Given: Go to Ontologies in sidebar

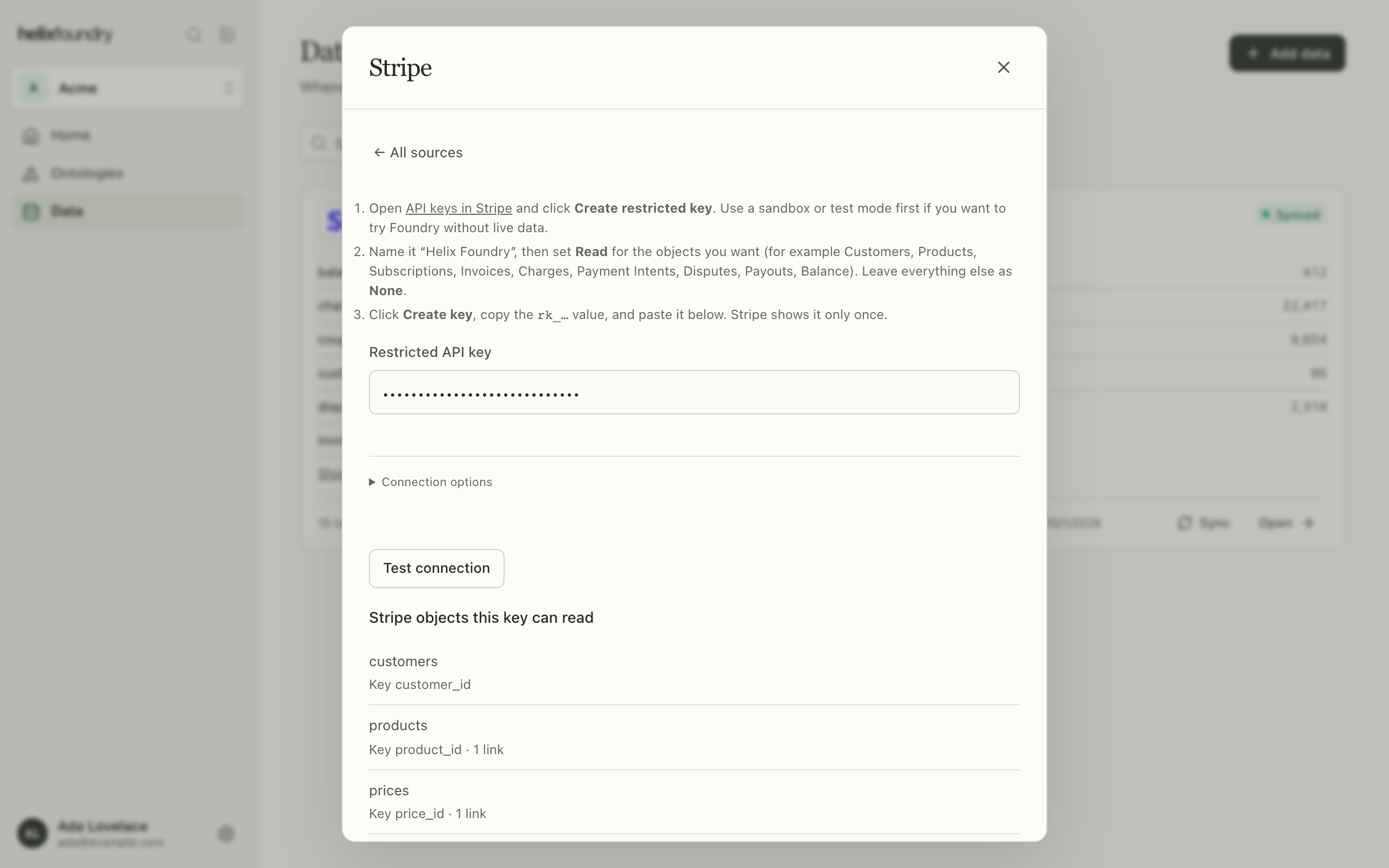Looking at the screenshot, I should (128, 174).
